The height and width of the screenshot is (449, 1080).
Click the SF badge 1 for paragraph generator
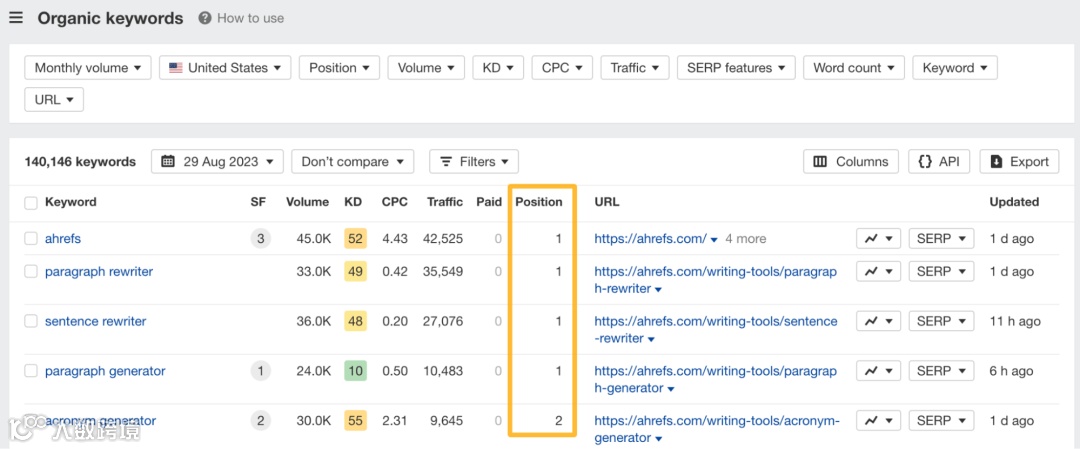click(x=260, y=370)
